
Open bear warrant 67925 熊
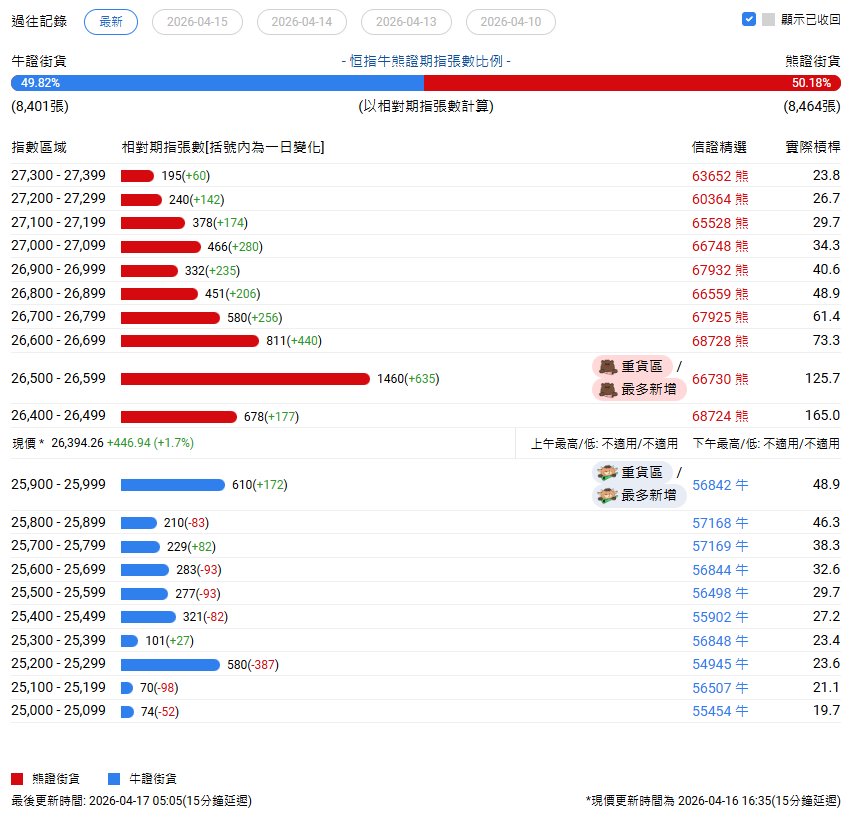(720, 317)
